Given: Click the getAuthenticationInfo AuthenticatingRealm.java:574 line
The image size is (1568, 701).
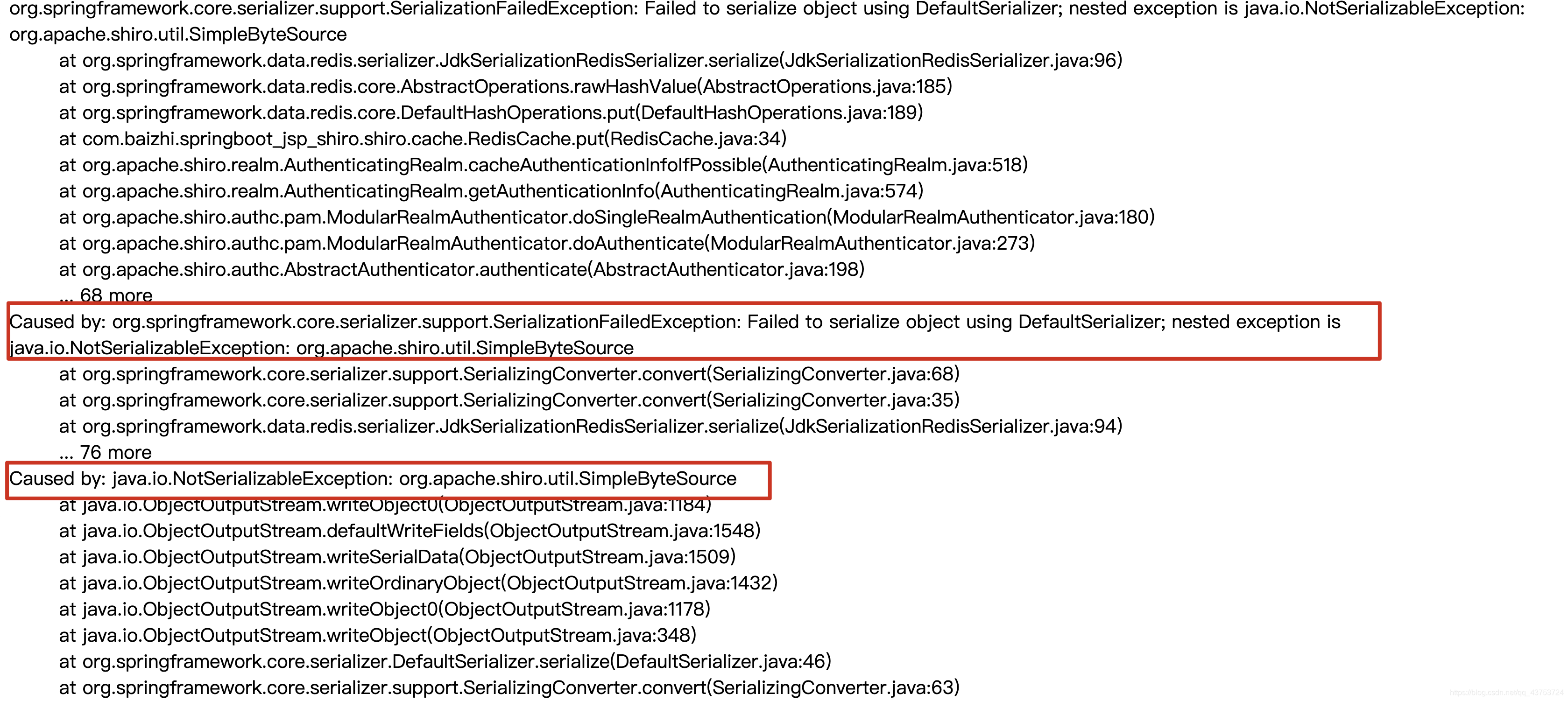Looking at the screenshot, I should (x=491, y=191).
